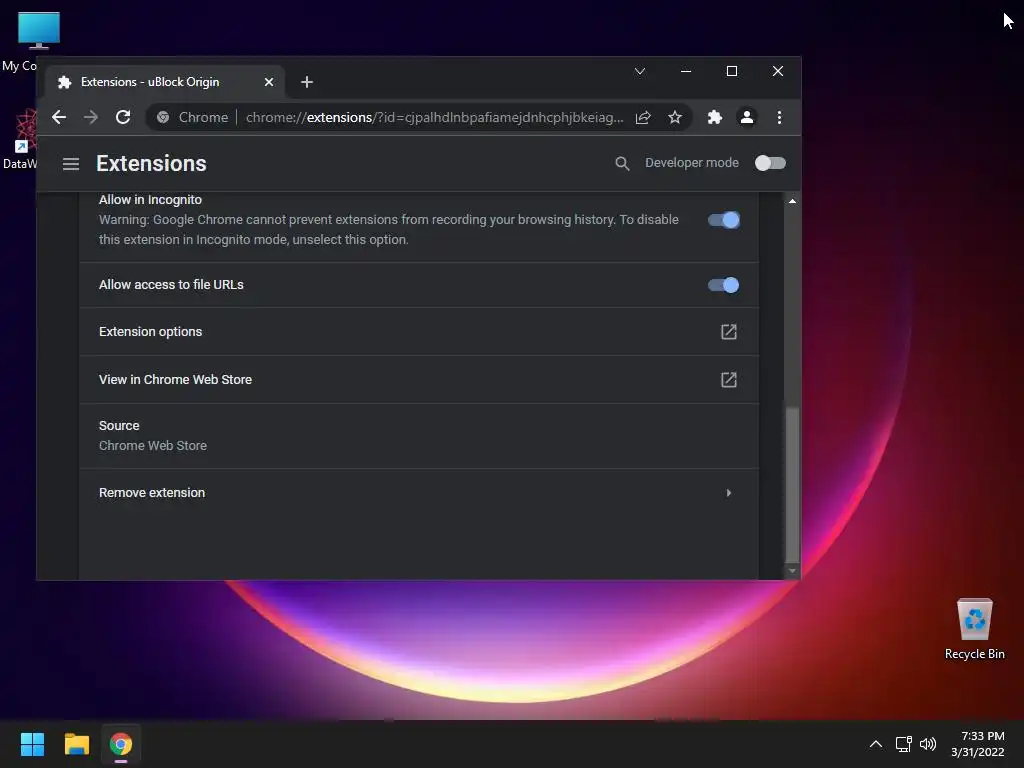Click the page scrollbar up arrow
The width and height of the screenshot is (1024, 768).
pos(792,201)
